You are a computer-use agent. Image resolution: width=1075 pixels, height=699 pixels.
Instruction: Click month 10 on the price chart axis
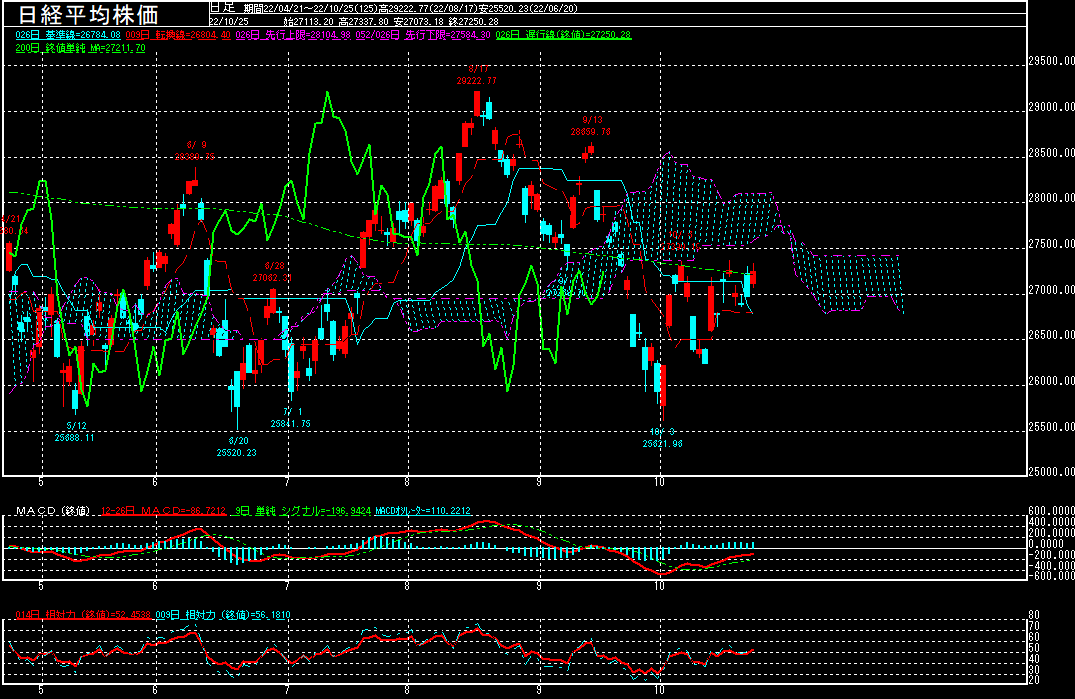click(660, 482)
